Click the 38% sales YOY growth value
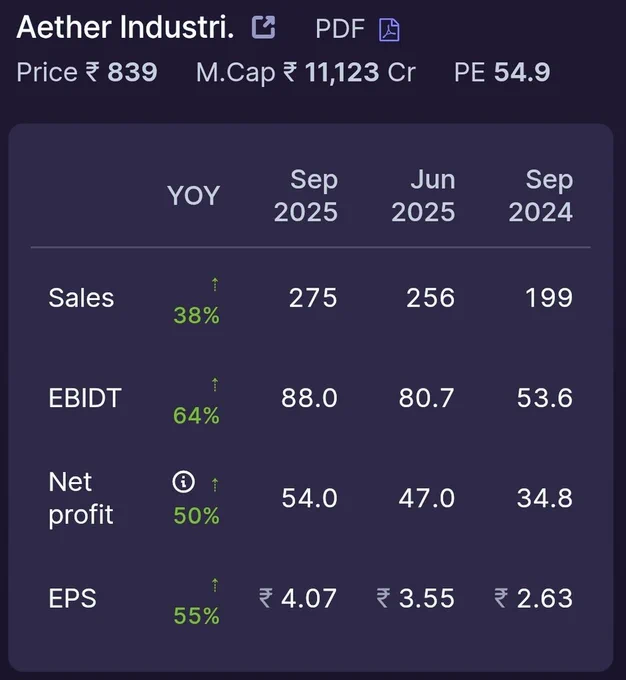Image resolution: width=626 pixels, height=680 pixels. 197,315
